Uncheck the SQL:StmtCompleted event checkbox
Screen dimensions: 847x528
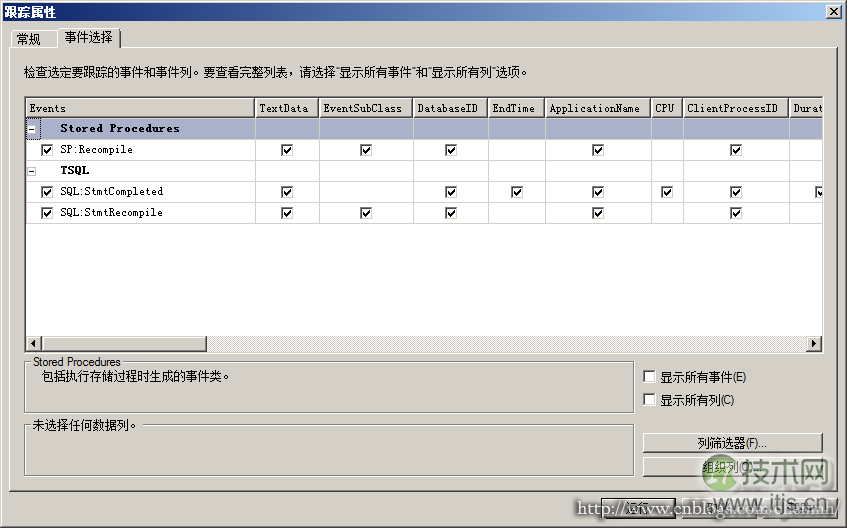(x=47, y=192)
